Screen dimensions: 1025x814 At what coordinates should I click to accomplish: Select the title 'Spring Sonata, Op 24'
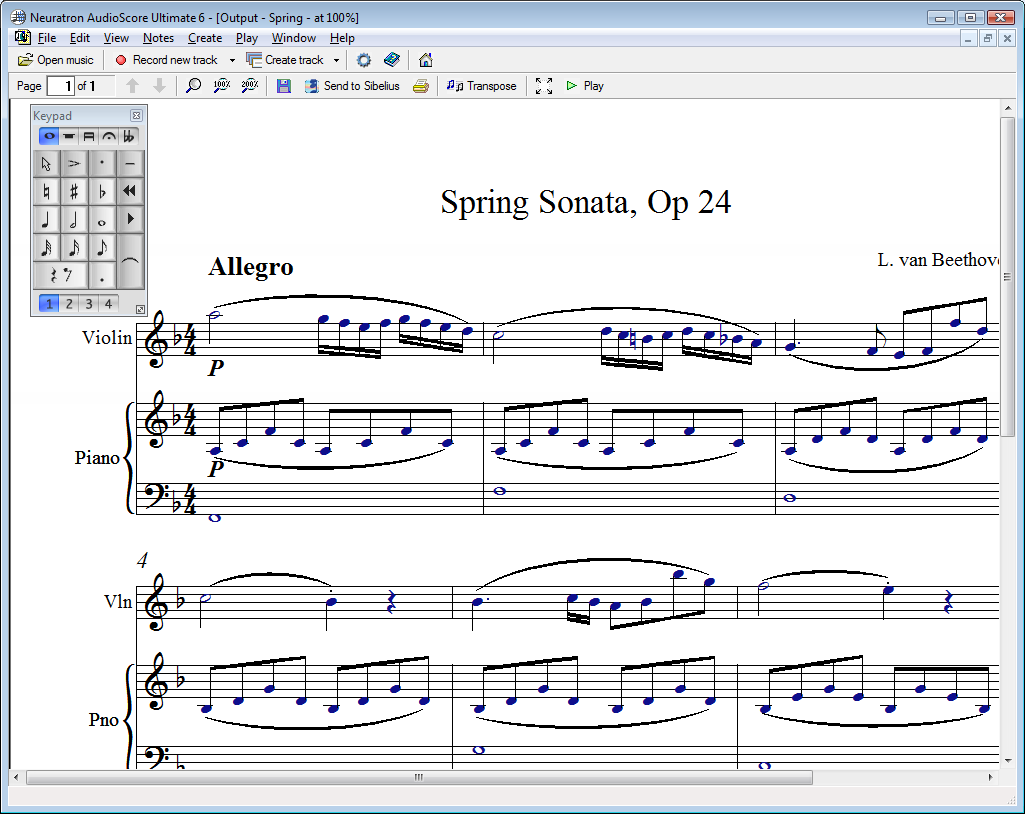pos(586,202)
